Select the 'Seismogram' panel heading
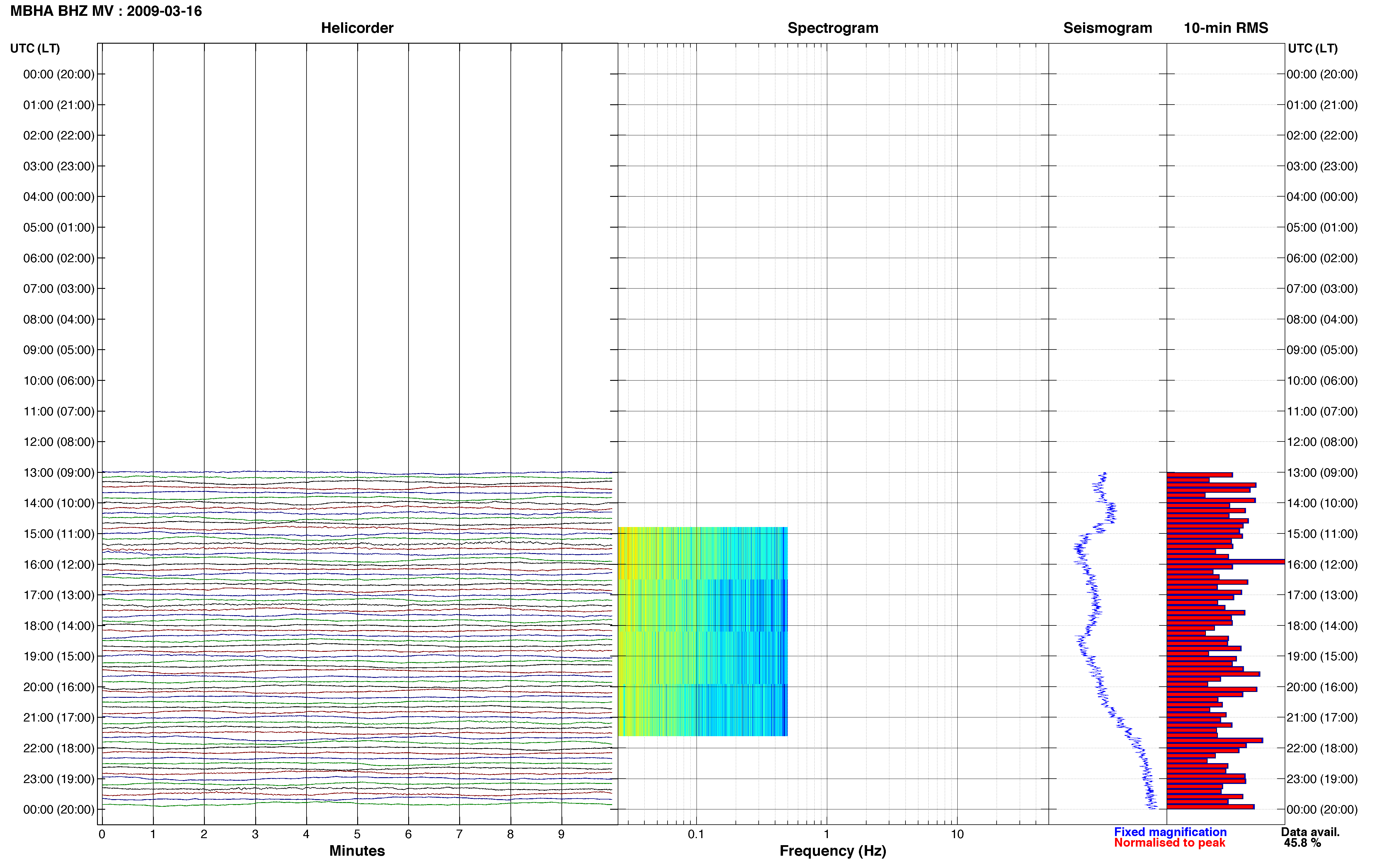1389x868 pixels. (x=1108, y=28)
